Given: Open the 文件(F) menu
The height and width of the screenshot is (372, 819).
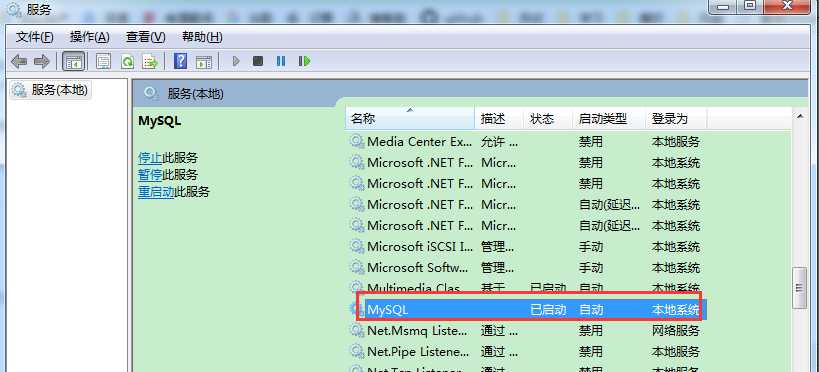Looking at the screenshot, I should click(x=34, y=37).
